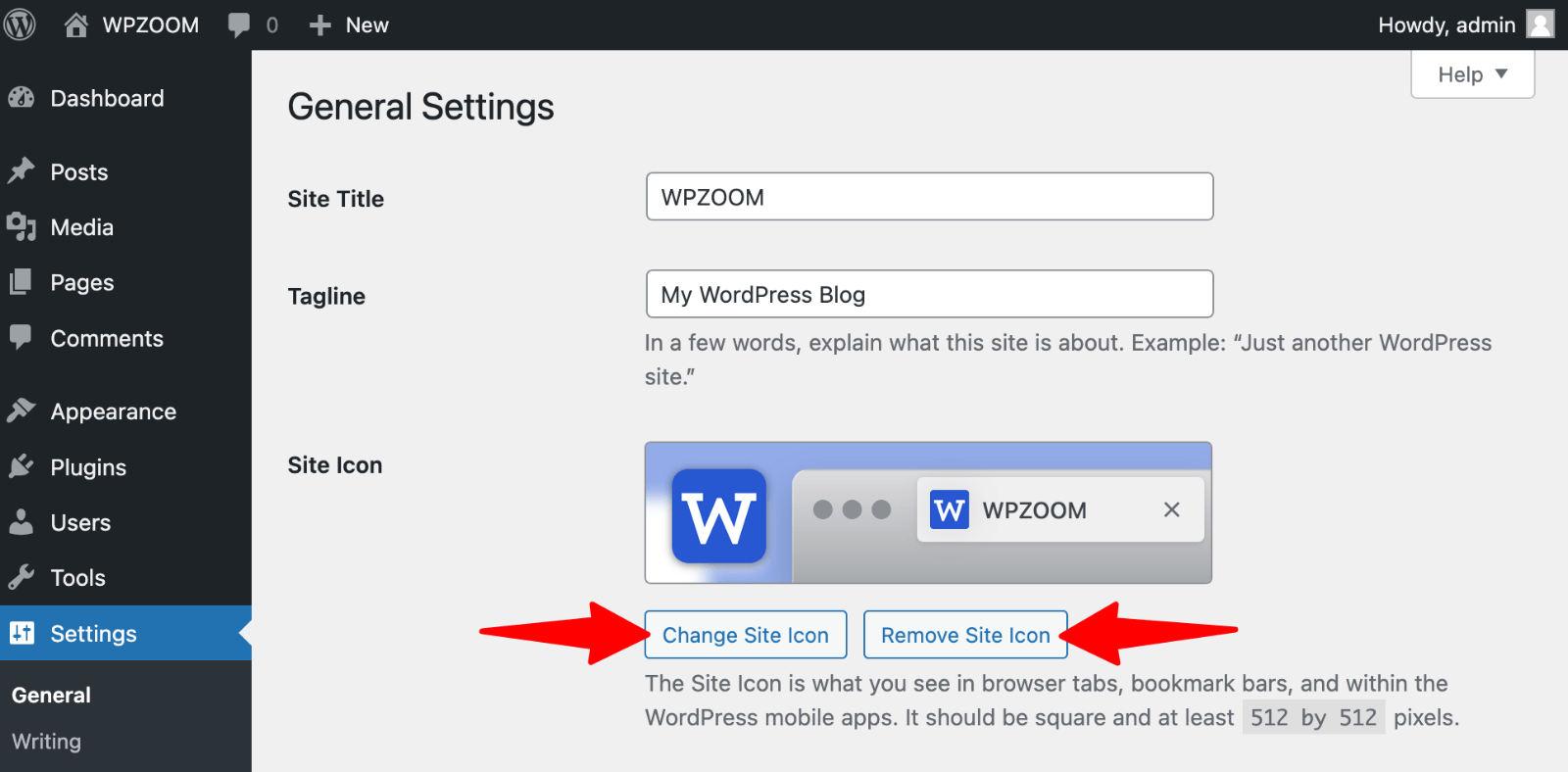Click the home icon beside WPZOOM

76,24
